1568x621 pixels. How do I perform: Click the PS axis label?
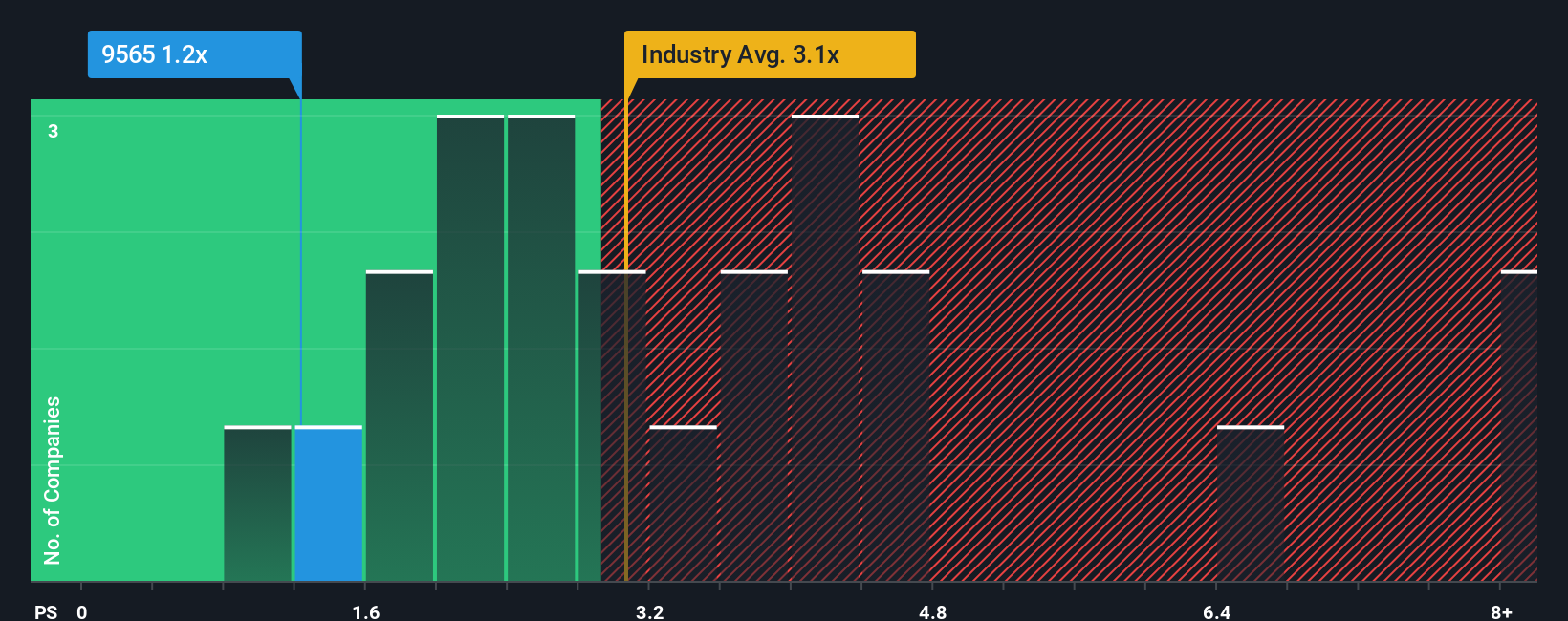[46, 611]
